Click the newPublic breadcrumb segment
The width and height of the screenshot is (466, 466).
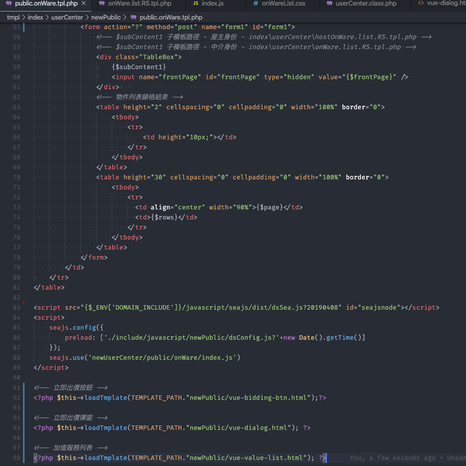pyautogui.click(x=106, y=17)
